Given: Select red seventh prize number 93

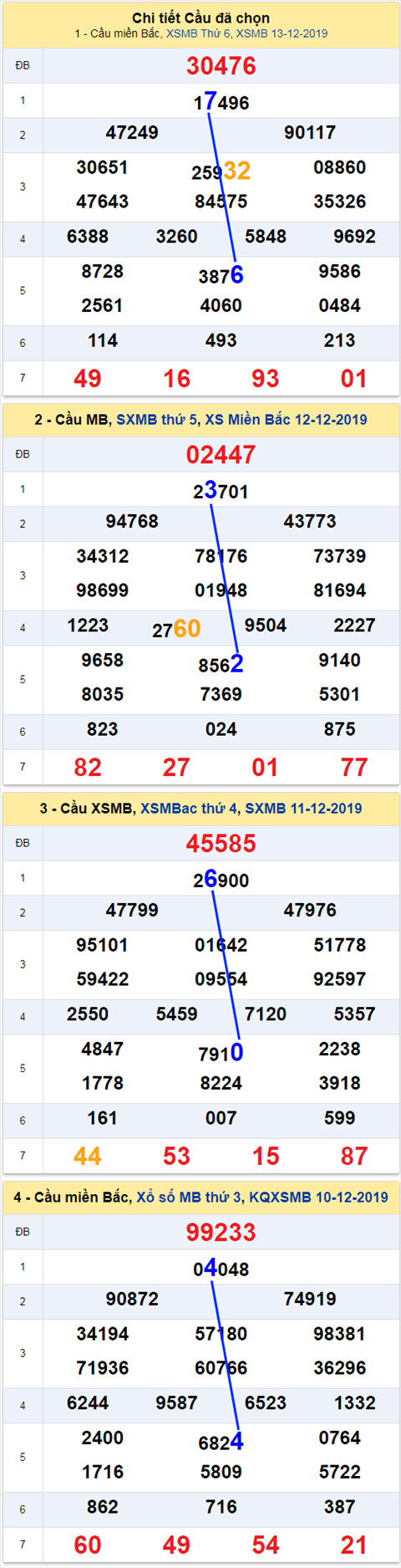Looking at the screenshot, I should [266, 379].
